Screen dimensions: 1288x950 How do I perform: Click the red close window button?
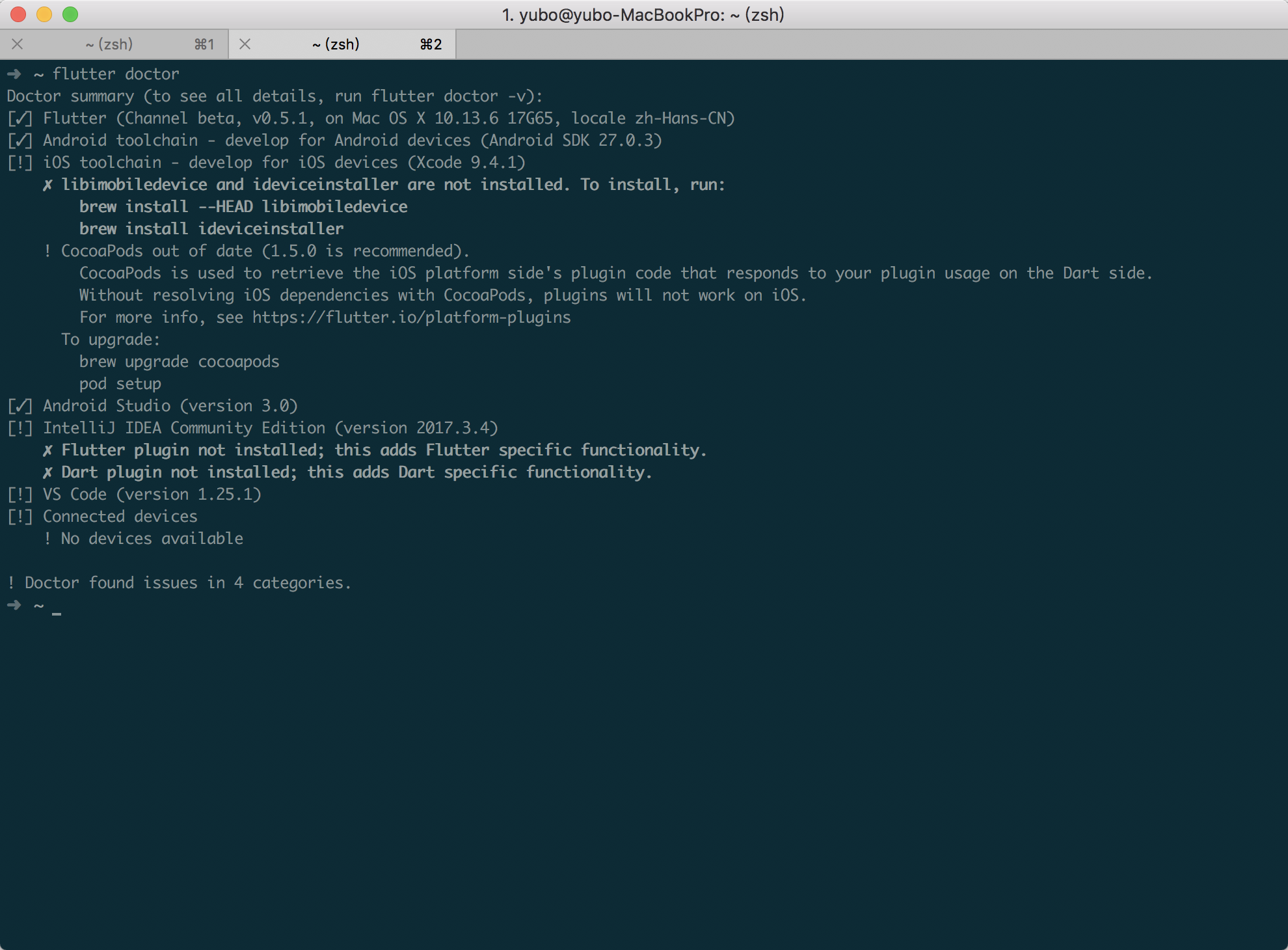point(18,14)
